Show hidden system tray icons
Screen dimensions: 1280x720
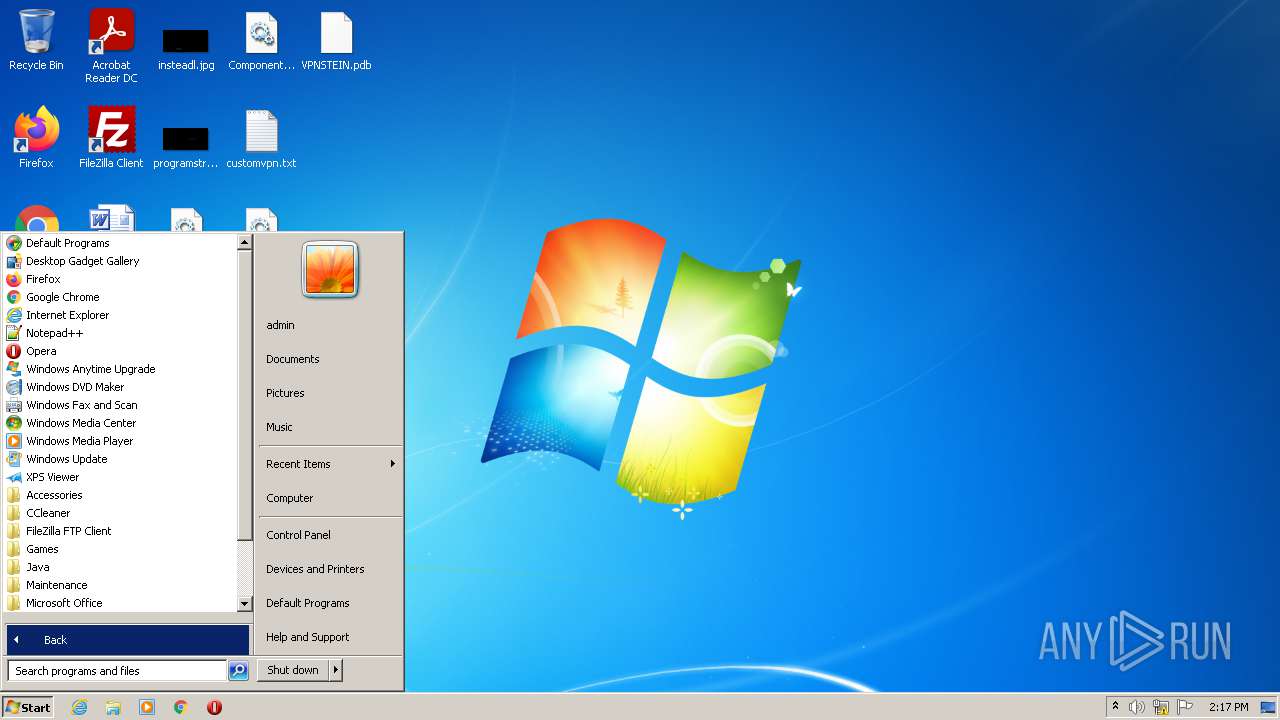click(1116, 707)
